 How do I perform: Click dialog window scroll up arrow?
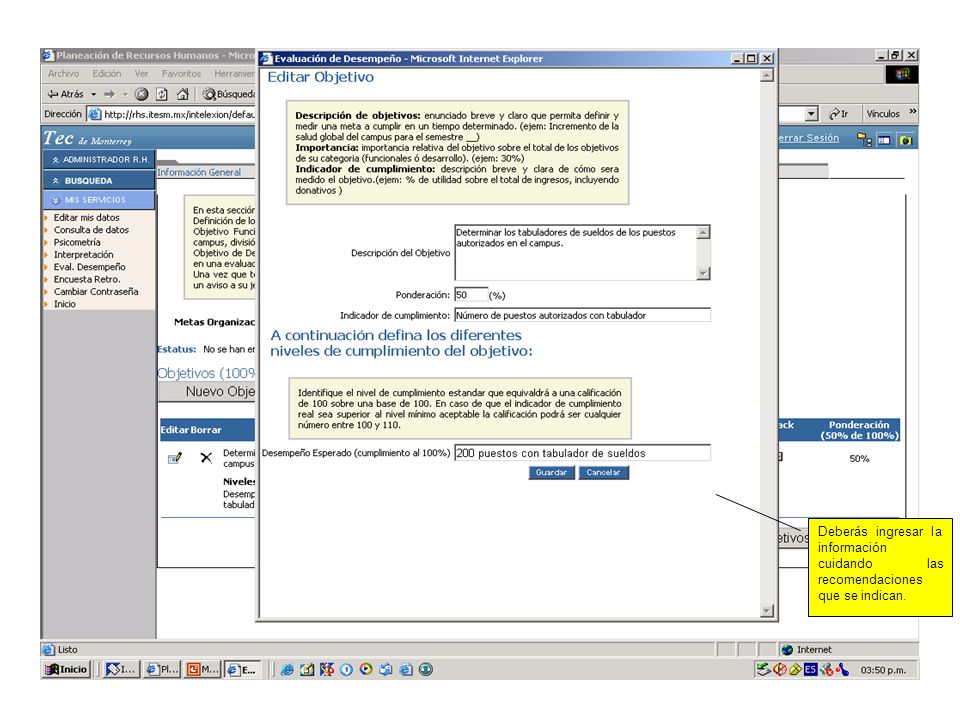pyautogui.click(x=767, y=76)
